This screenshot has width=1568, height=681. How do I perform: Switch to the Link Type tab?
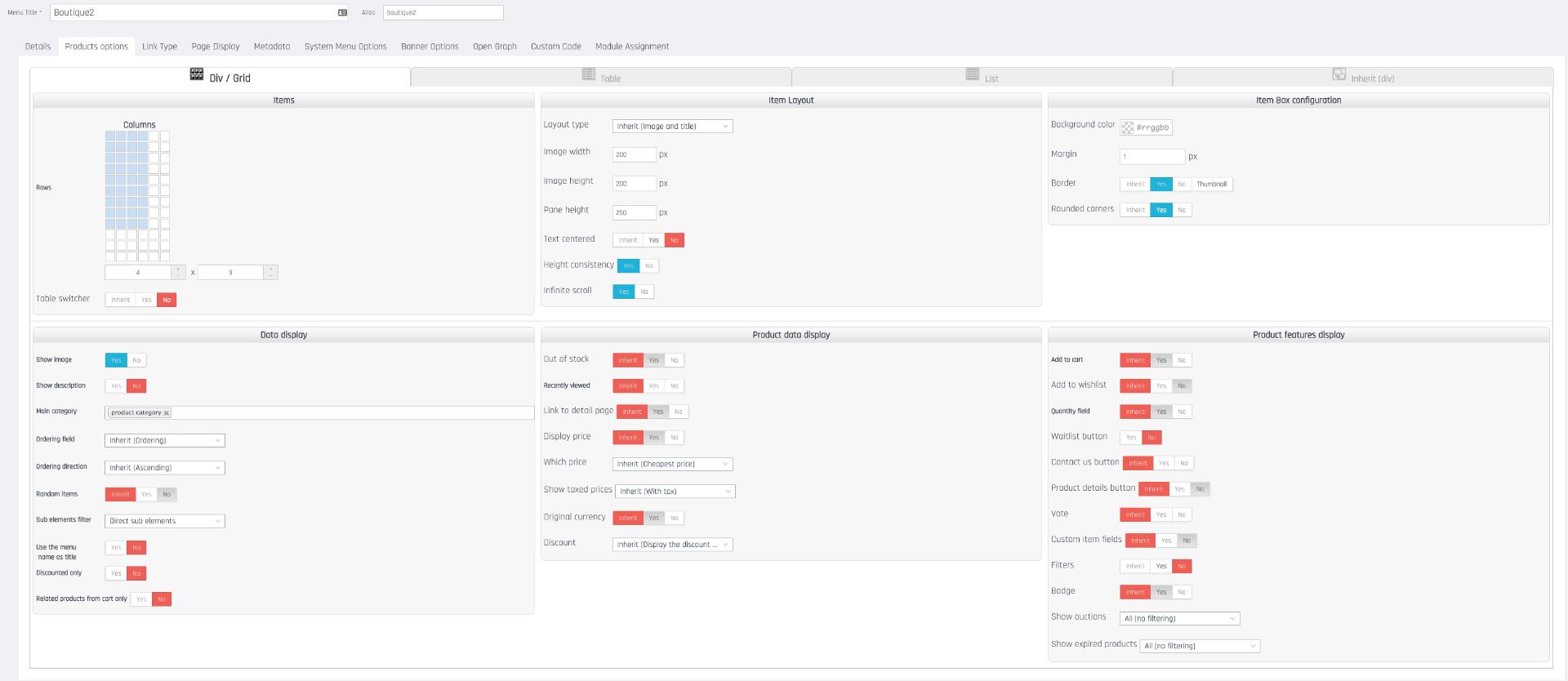159,47
